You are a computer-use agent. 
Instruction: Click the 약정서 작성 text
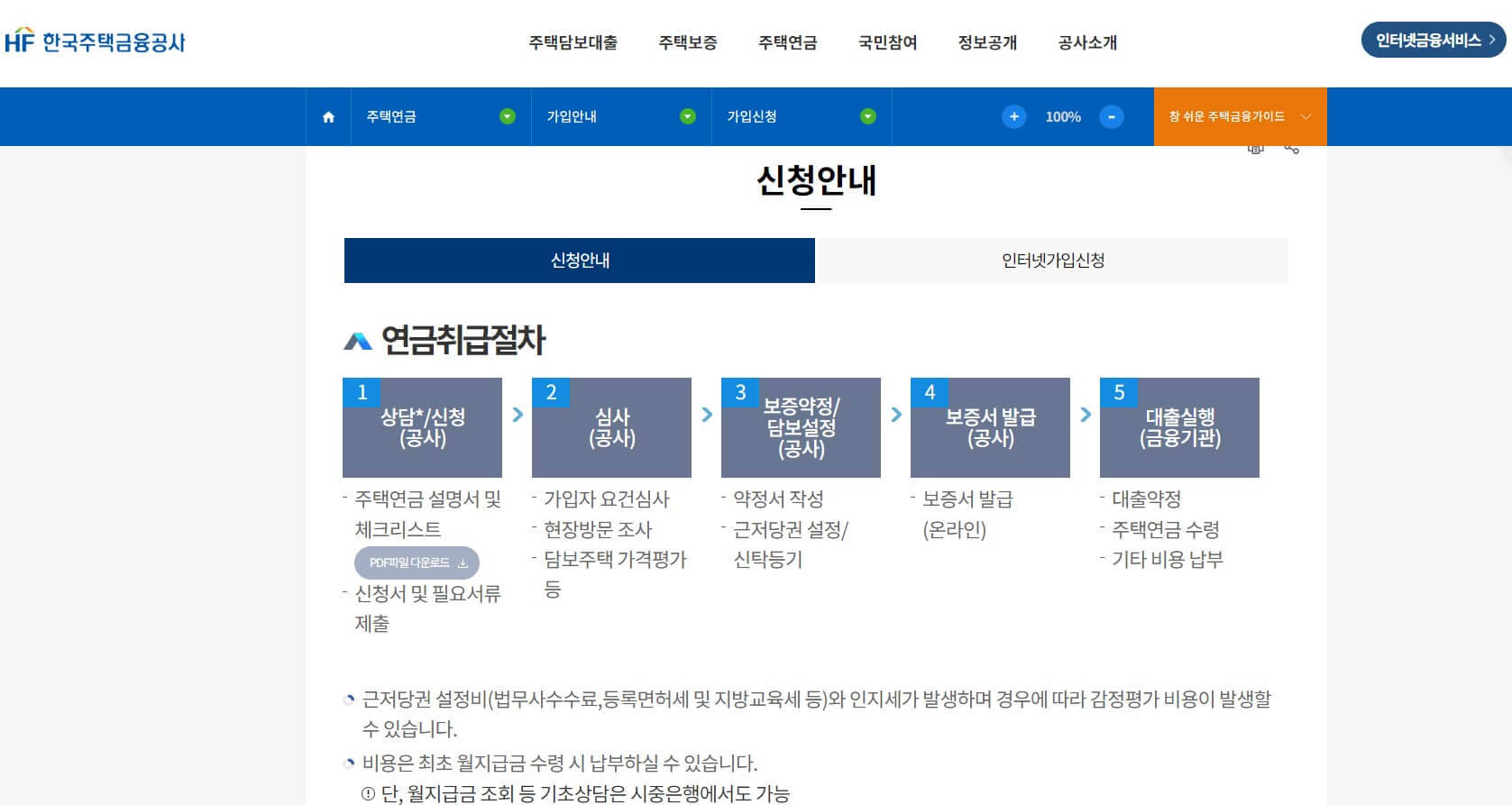(x=778, y=499)
